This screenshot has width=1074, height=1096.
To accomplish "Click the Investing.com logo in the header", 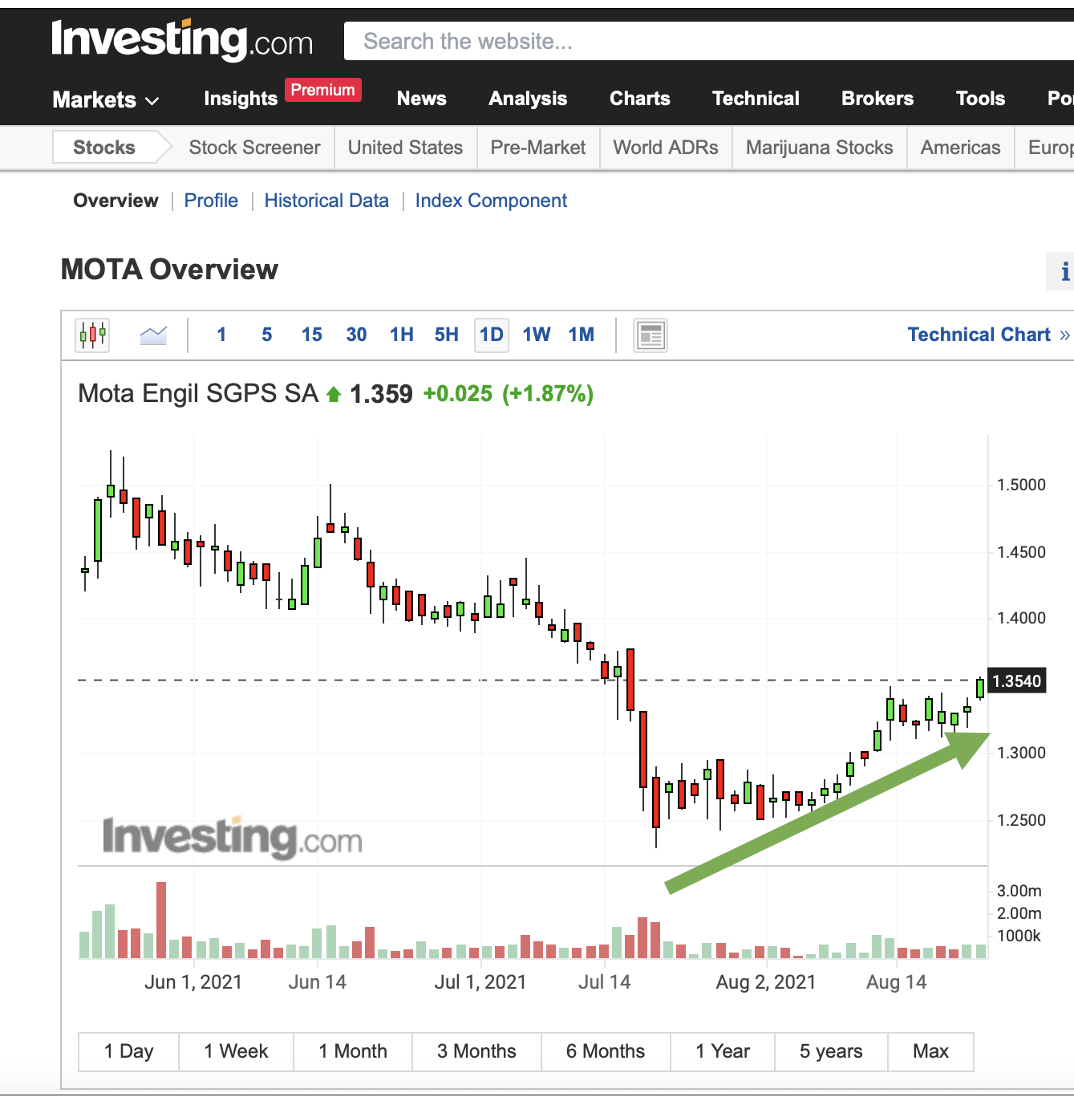I will coord(182,39).
